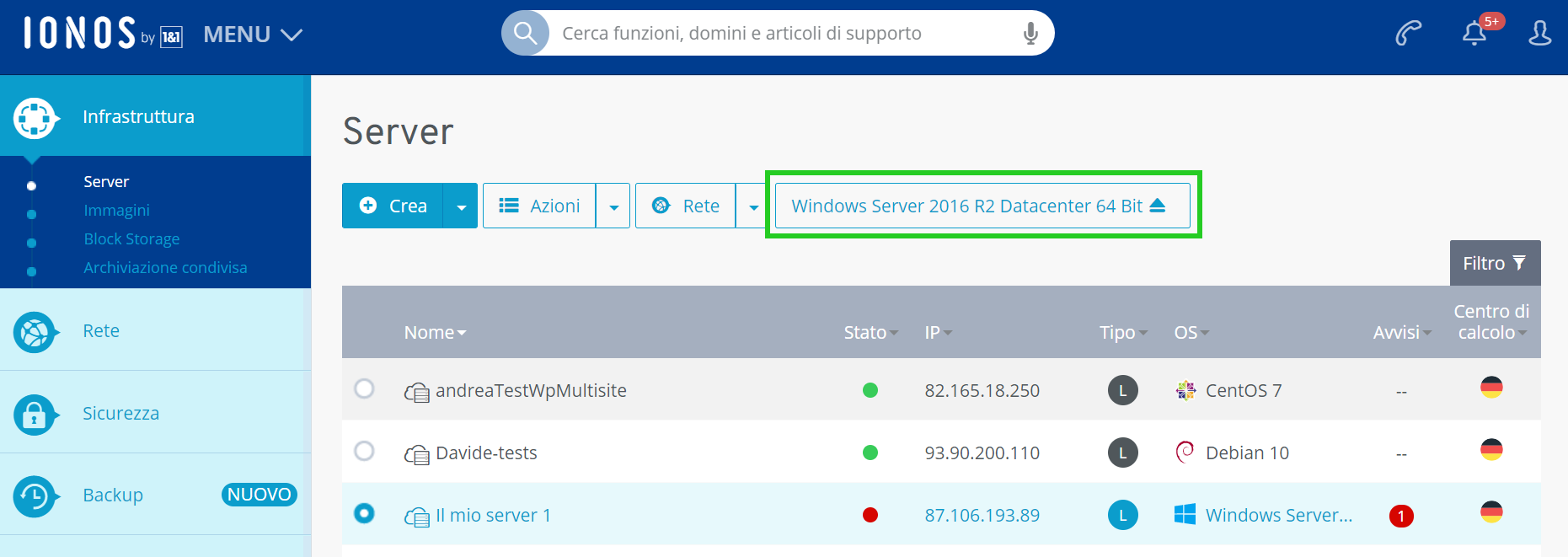Click the Rete globe icon in sidebar
Screen dimensions: 1568x557
35,332
